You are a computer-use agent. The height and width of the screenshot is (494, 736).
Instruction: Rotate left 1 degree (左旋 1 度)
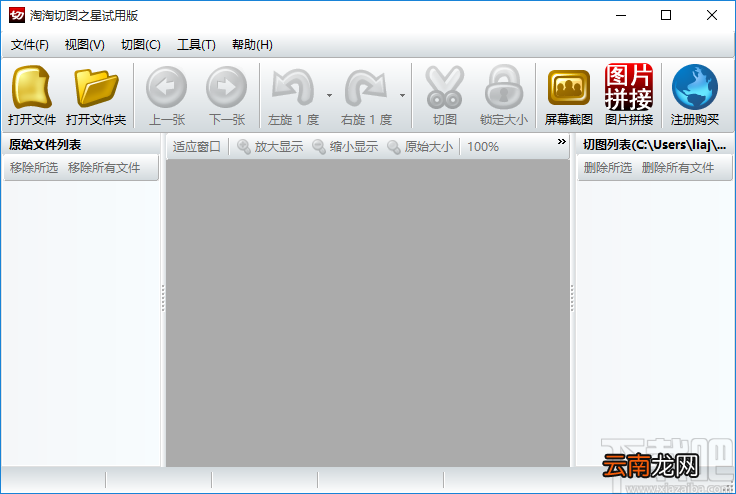point(293,95)
